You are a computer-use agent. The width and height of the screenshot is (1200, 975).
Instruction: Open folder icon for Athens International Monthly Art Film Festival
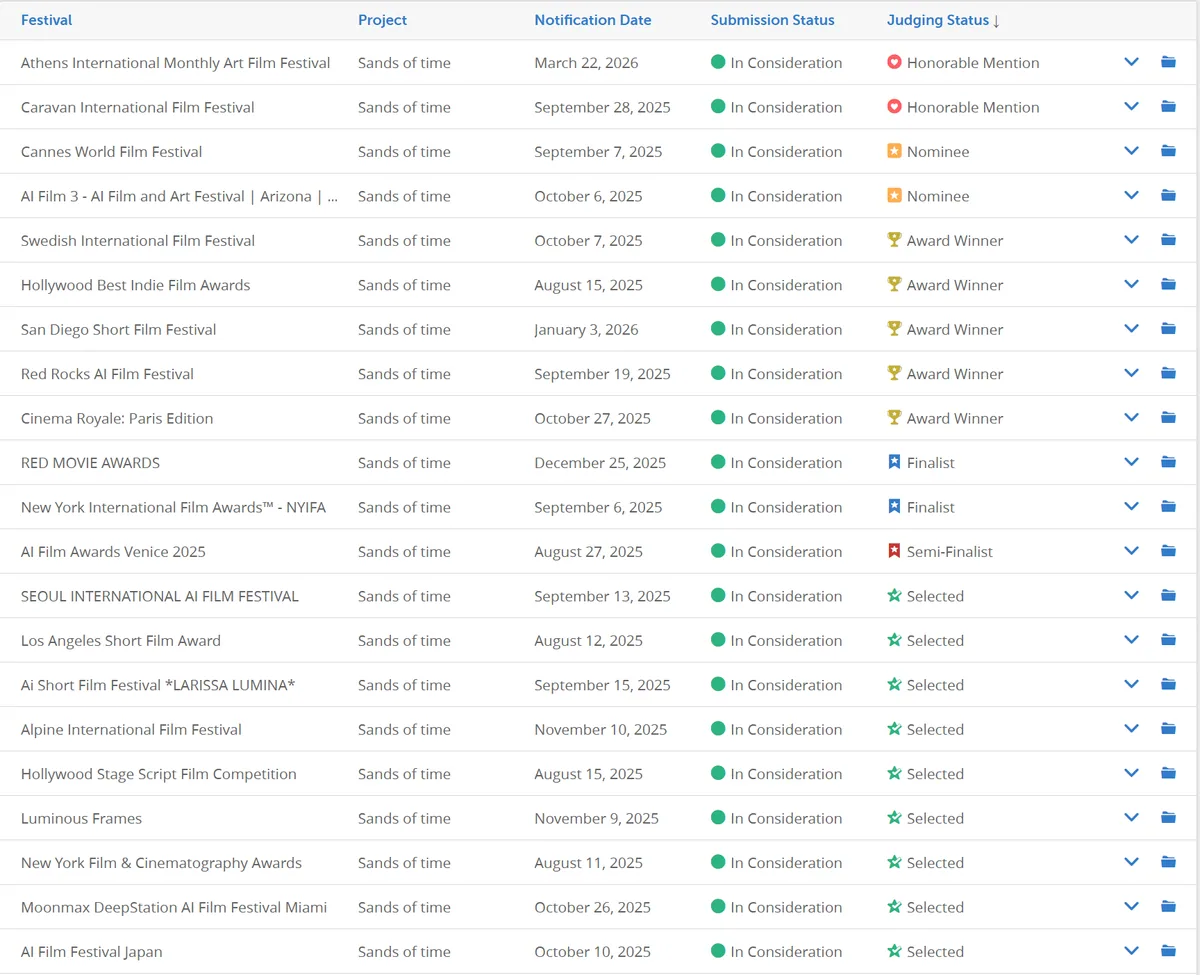[x=1168, y=62]
